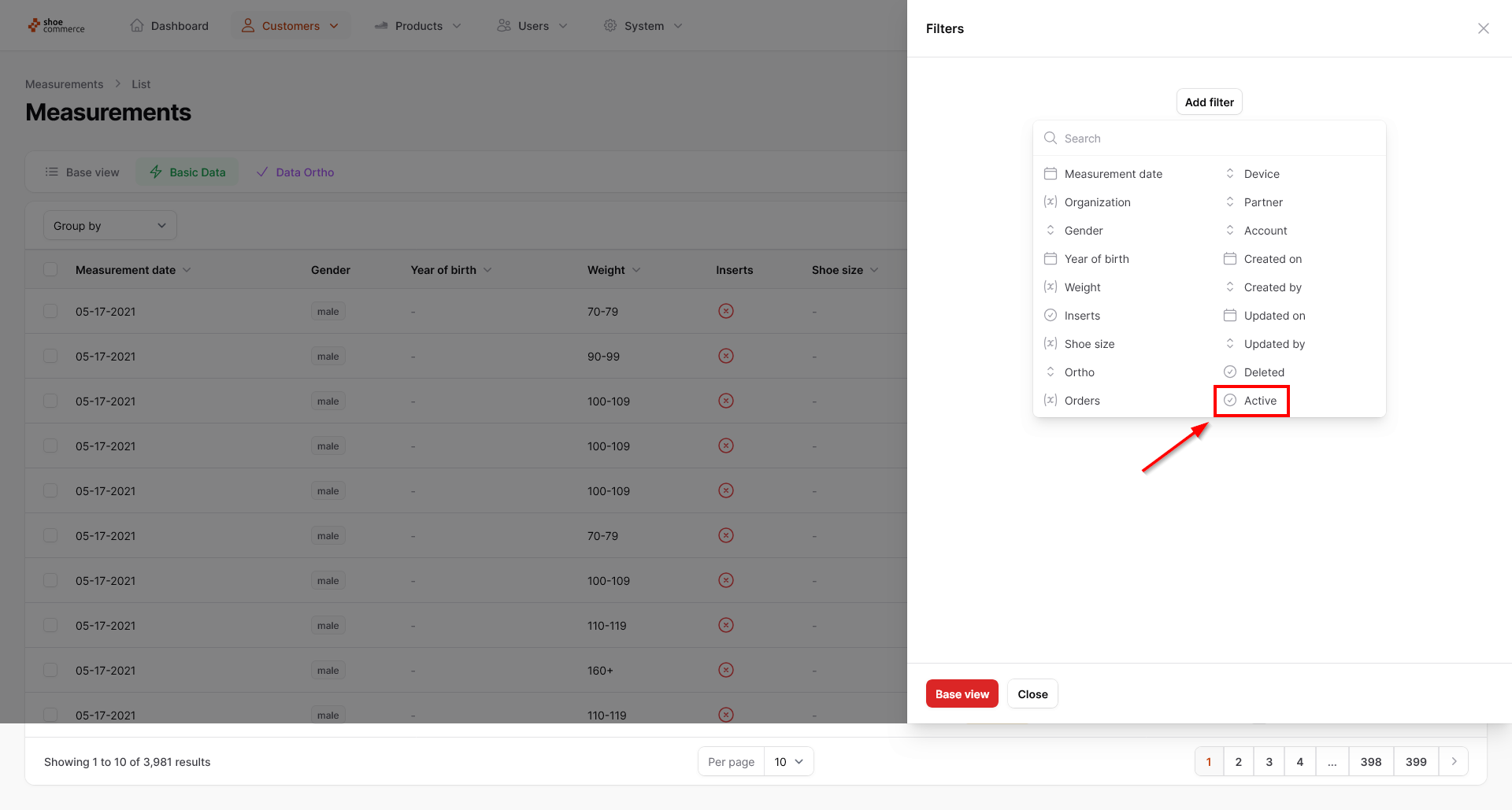Click the Inserts x-circle icon in the 70-79 first row
The image size is (1512, 810).
[726, 311]
